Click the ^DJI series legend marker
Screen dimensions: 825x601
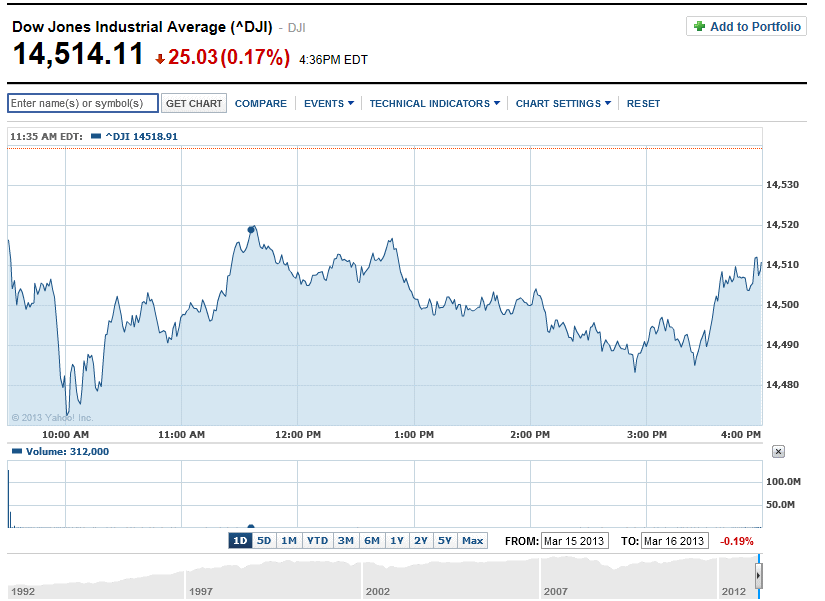[96, 136]
